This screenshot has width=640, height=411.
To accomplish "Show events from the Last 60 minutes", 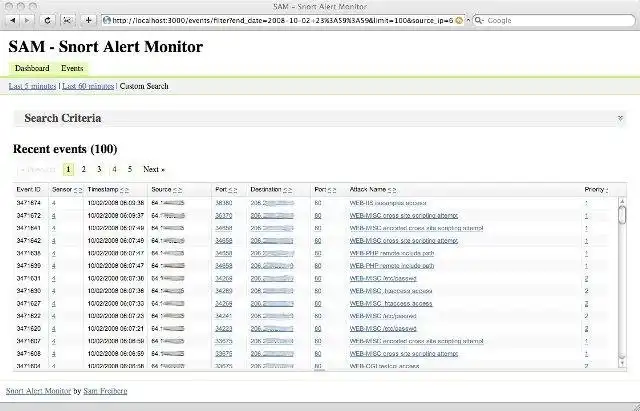I will tap(88, 86).
